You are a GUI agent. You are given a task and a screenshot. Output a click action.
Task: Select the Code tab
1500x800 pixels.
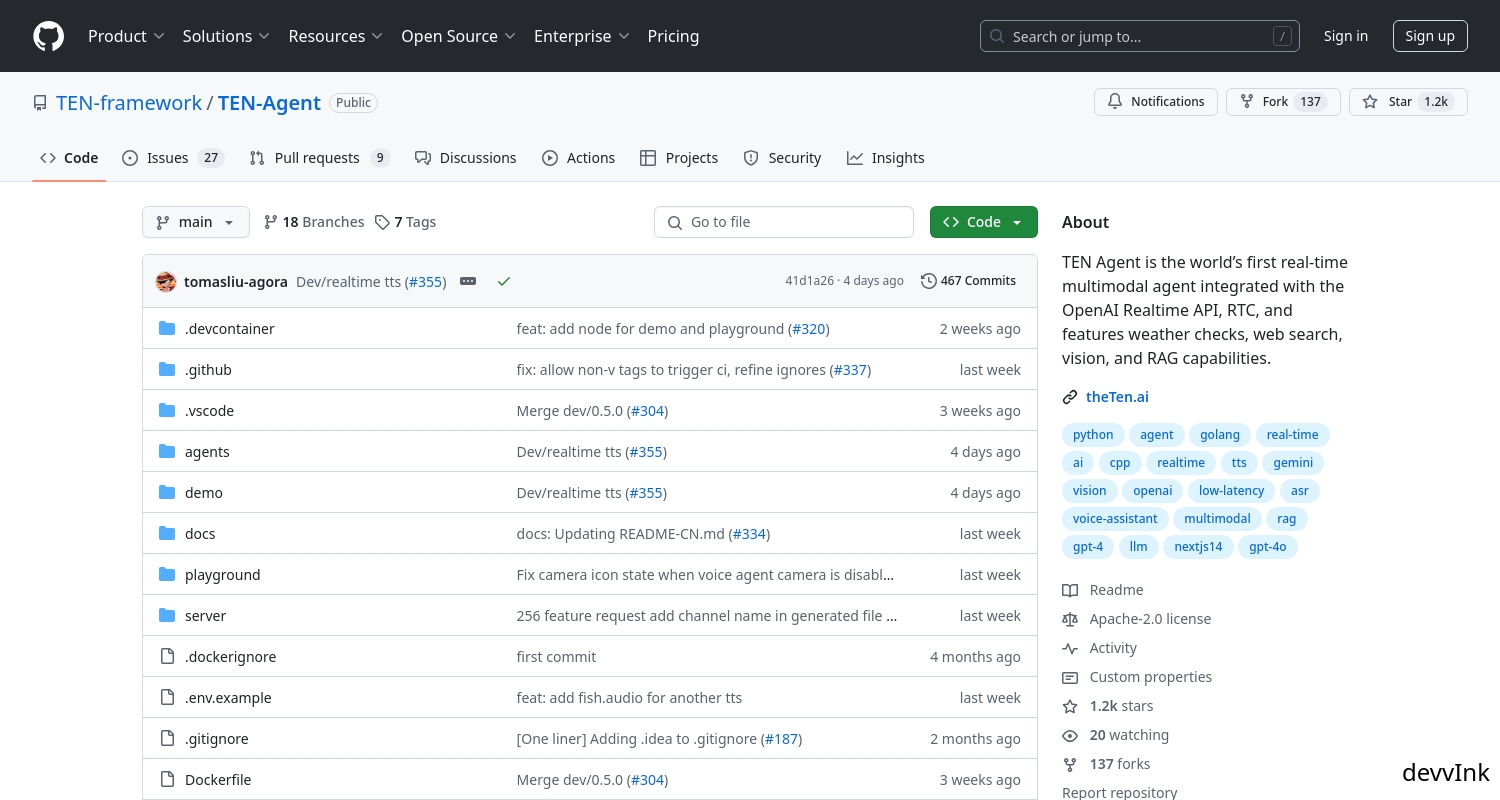click(69, 158)
